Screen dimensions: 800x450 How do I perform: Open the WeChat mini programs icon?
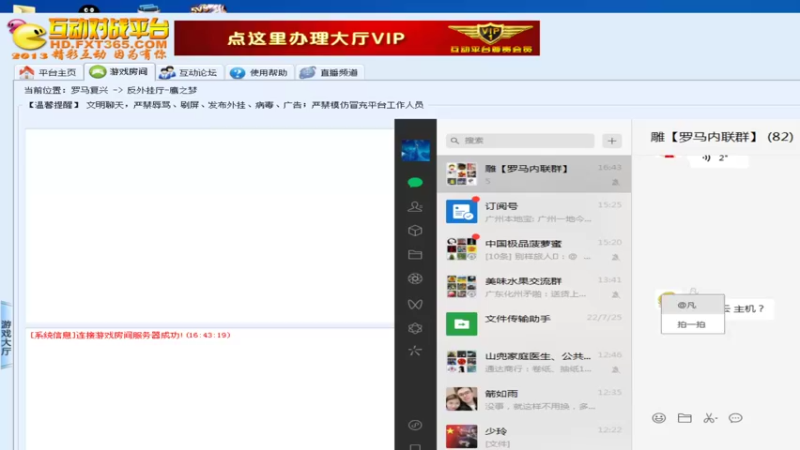pos(415,425)
